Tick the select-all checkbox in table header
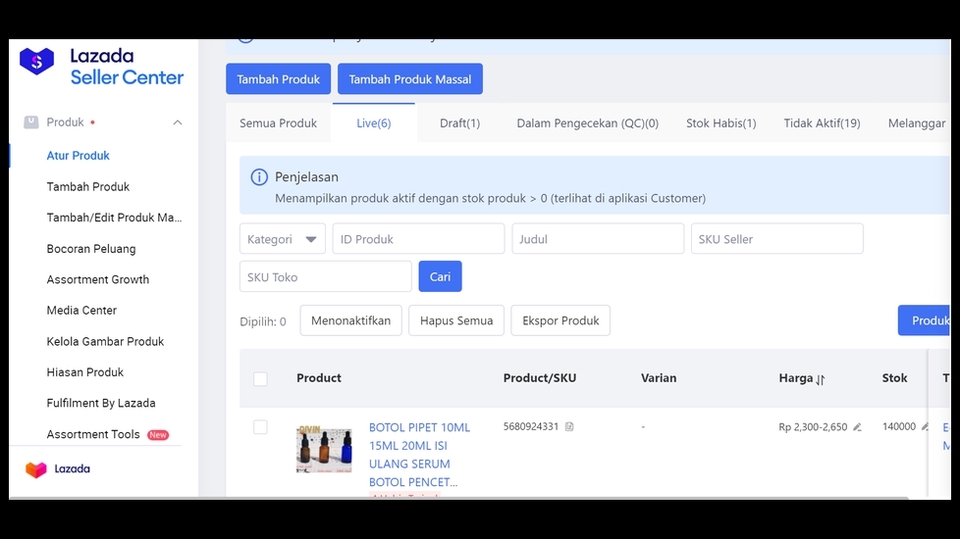Viewport: 960px width, 539px height. [x=260, y=379]
